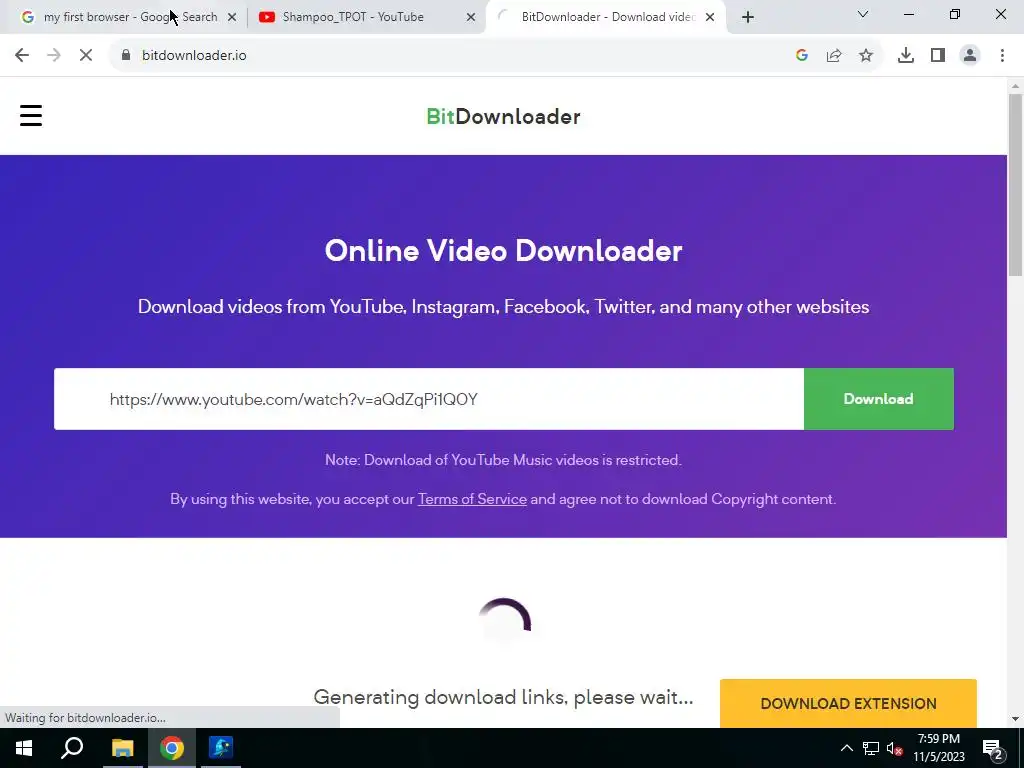Click the Chrome taskbar icon
Image resolution: width=1024 pixels, height=768 pixels.
coord(172,748)
